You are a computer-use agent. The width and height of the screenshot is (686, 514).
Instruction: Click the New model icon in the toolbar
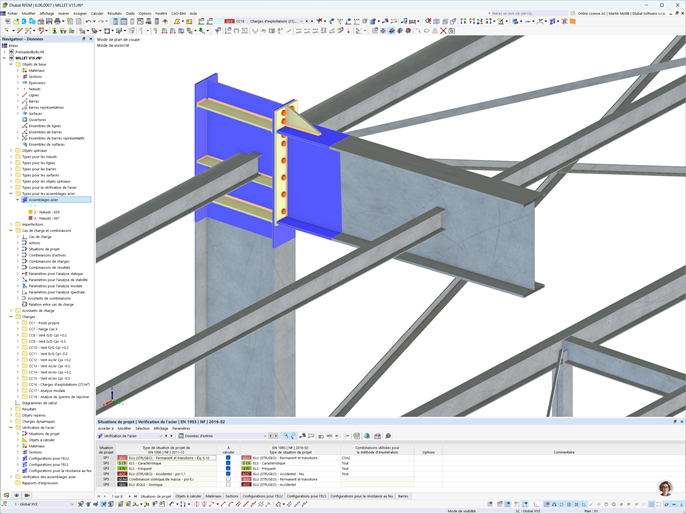[x=7, y=21]
